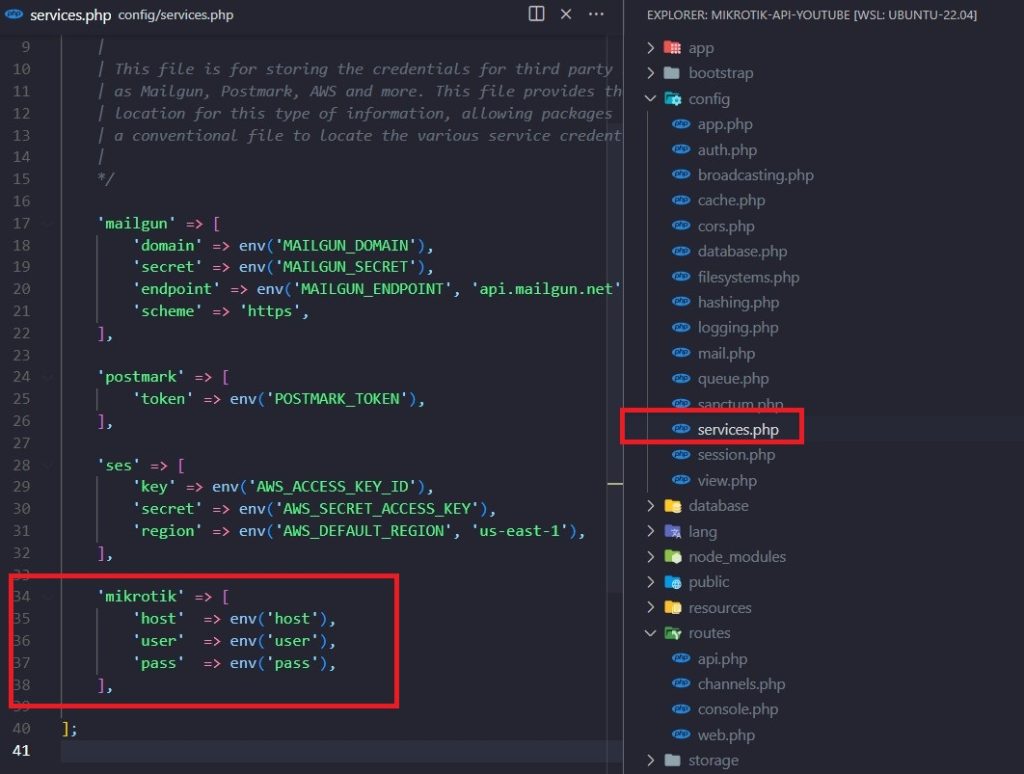This screenshot has height=774, width=1024.
Task: Click the PHP icon beside web.php
Action: coord(681,735)
